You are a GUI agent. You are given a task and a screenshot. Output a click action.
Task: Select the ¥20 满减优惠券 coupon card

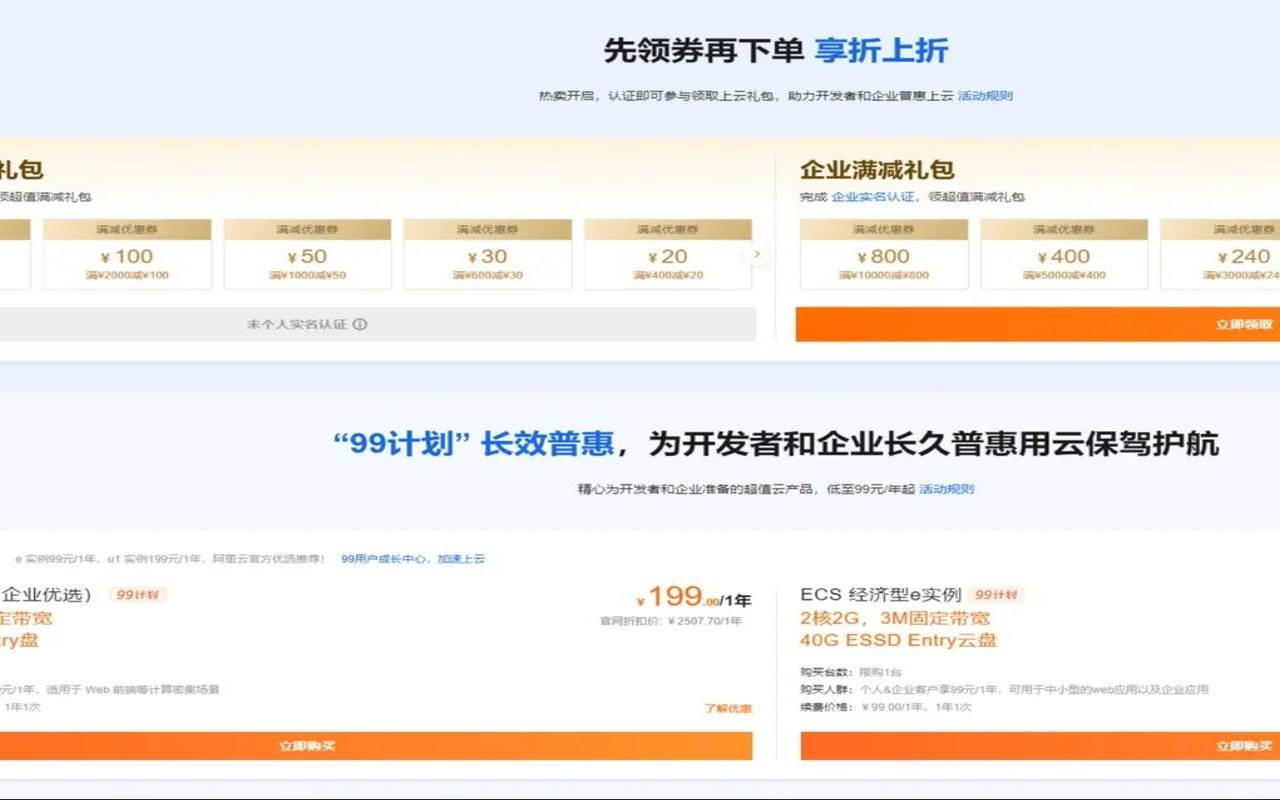668,255
